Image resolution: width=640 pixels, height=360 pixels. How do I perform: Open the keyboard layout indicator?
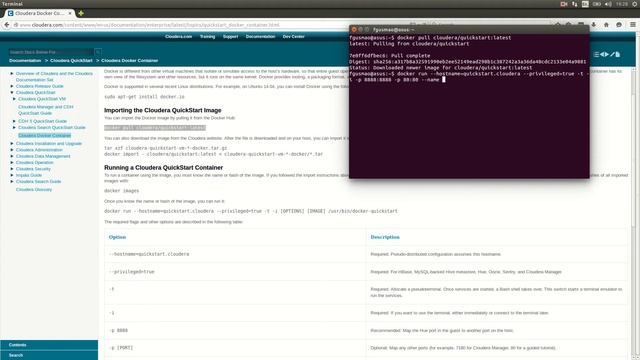point(585,4)
